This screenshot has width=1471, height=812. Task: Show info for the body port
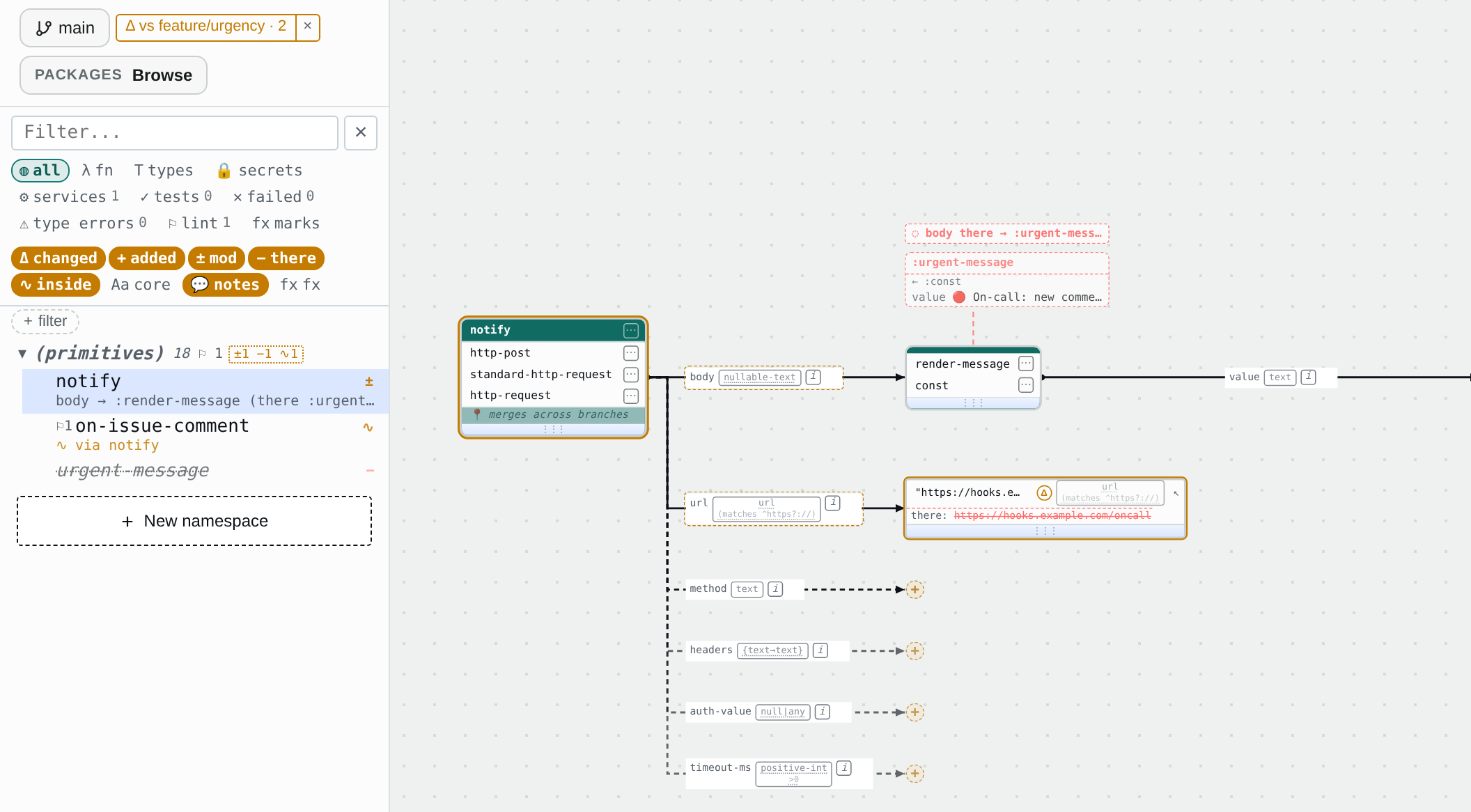coord(814,377)
